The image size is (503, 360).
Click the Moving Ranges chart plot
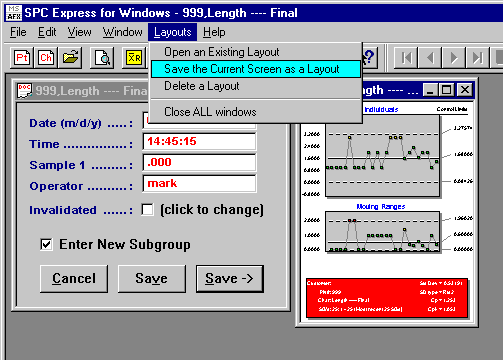click(x=383, y=231)
